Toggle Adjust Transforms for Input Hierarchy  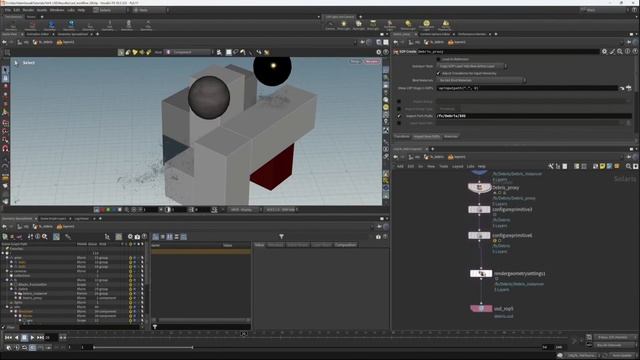438,73
